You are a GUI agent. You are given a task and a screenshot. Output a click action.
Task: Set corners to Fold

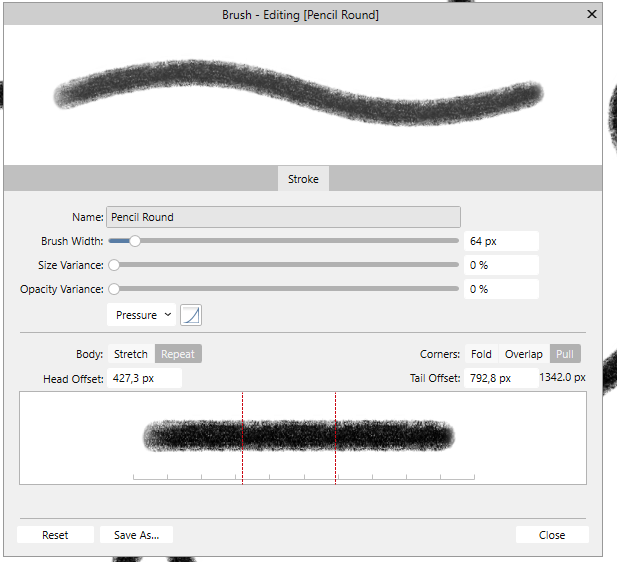point(481,354)
